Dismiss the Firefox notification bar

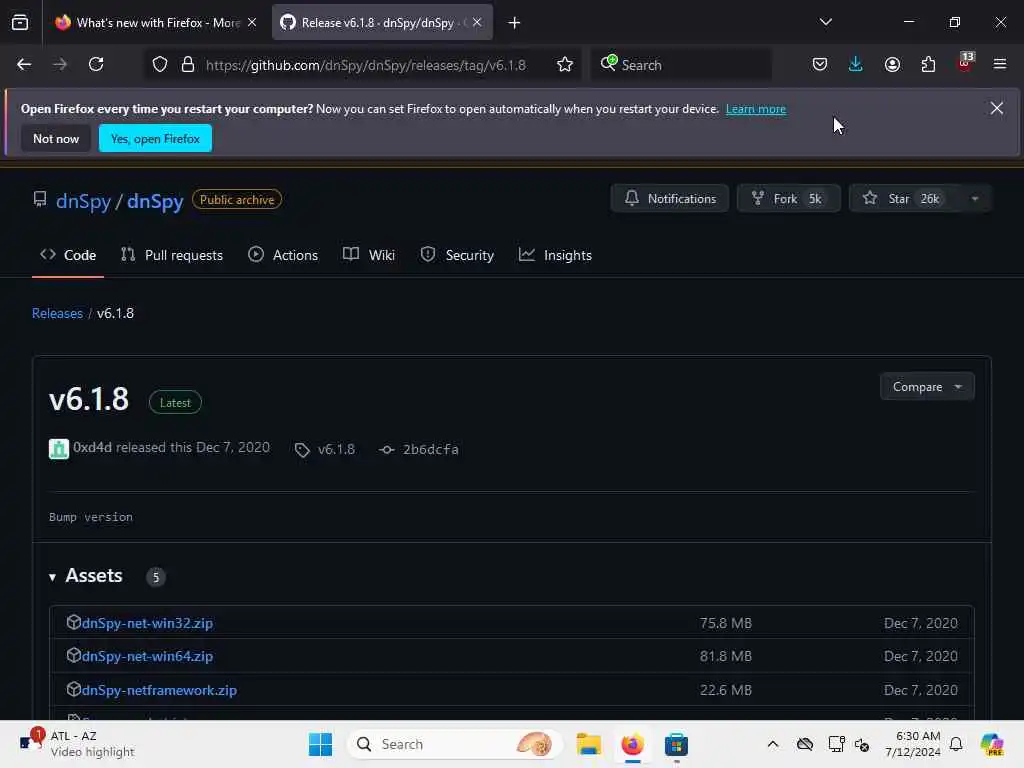[x=997, y=108]
